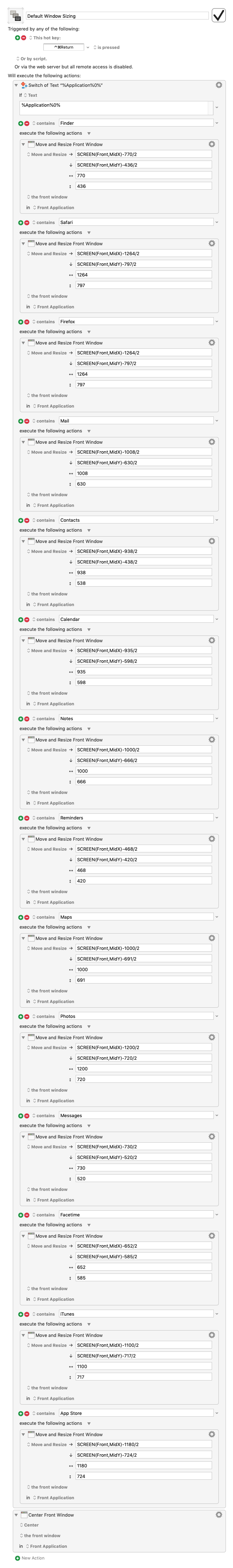Click the Finder case text field
Screen dimensions: 233x1568
pos(136,123)
